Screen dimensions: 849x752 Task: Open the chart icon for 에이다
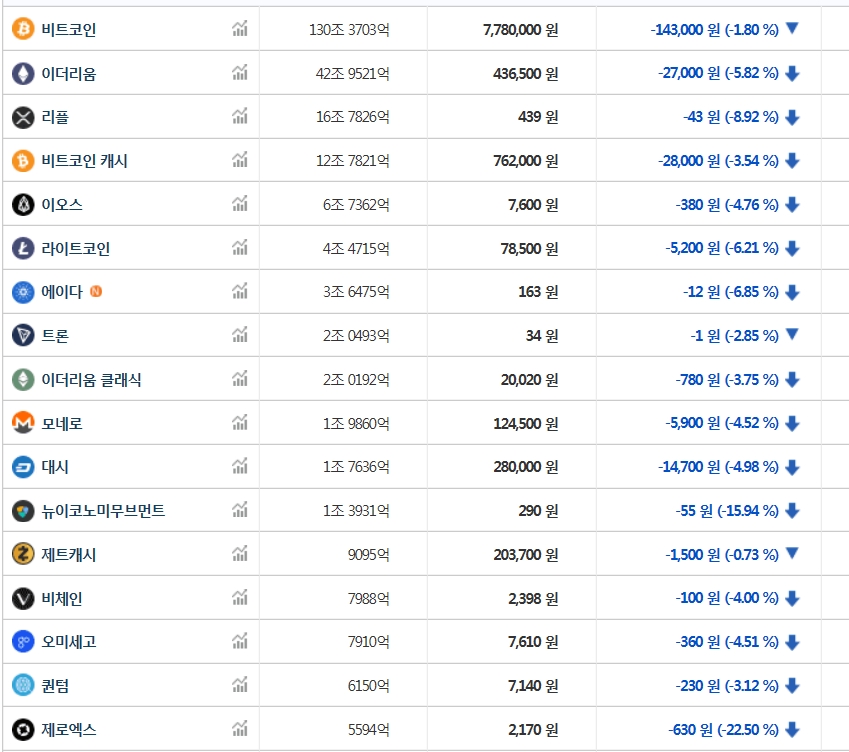click(240, 291)
